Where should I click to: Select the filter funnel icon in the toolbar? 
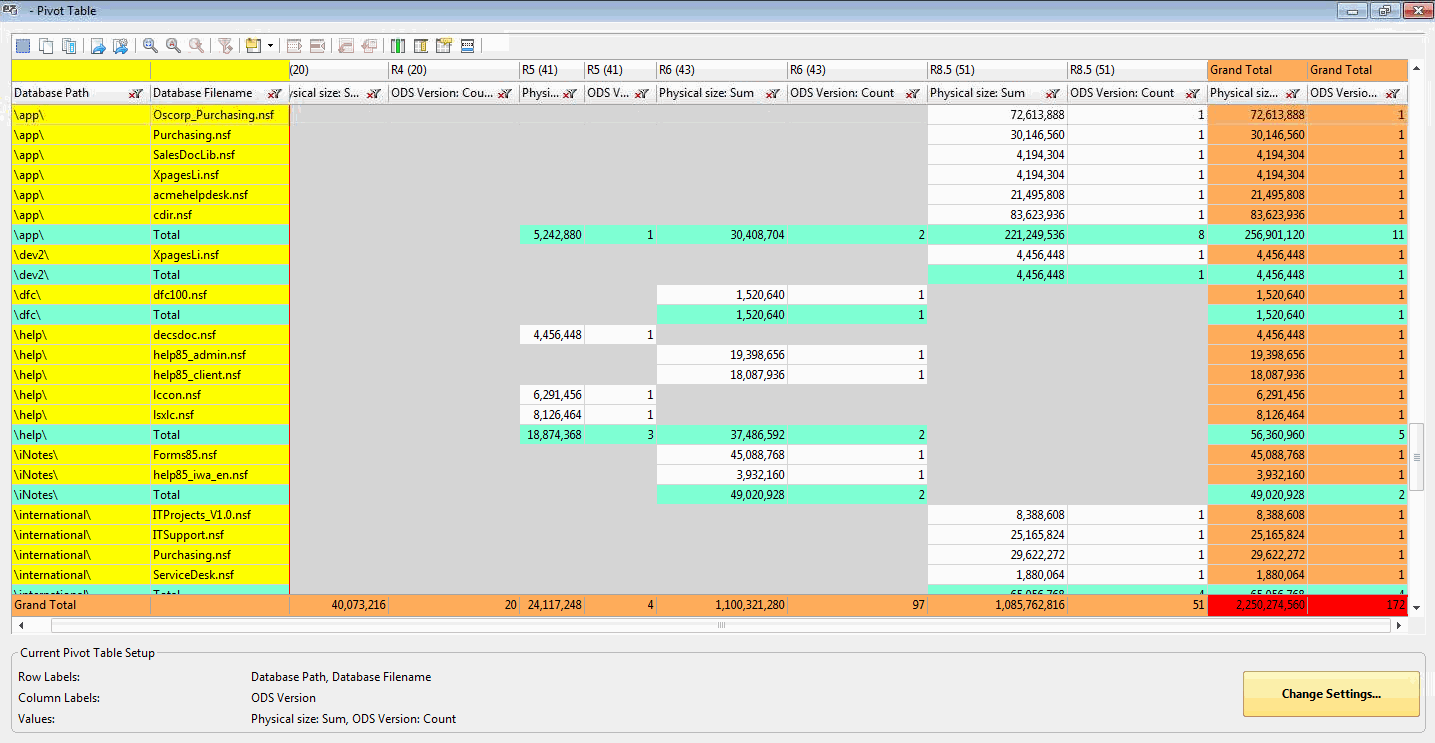pyautogui.click(x=226, y=45)
